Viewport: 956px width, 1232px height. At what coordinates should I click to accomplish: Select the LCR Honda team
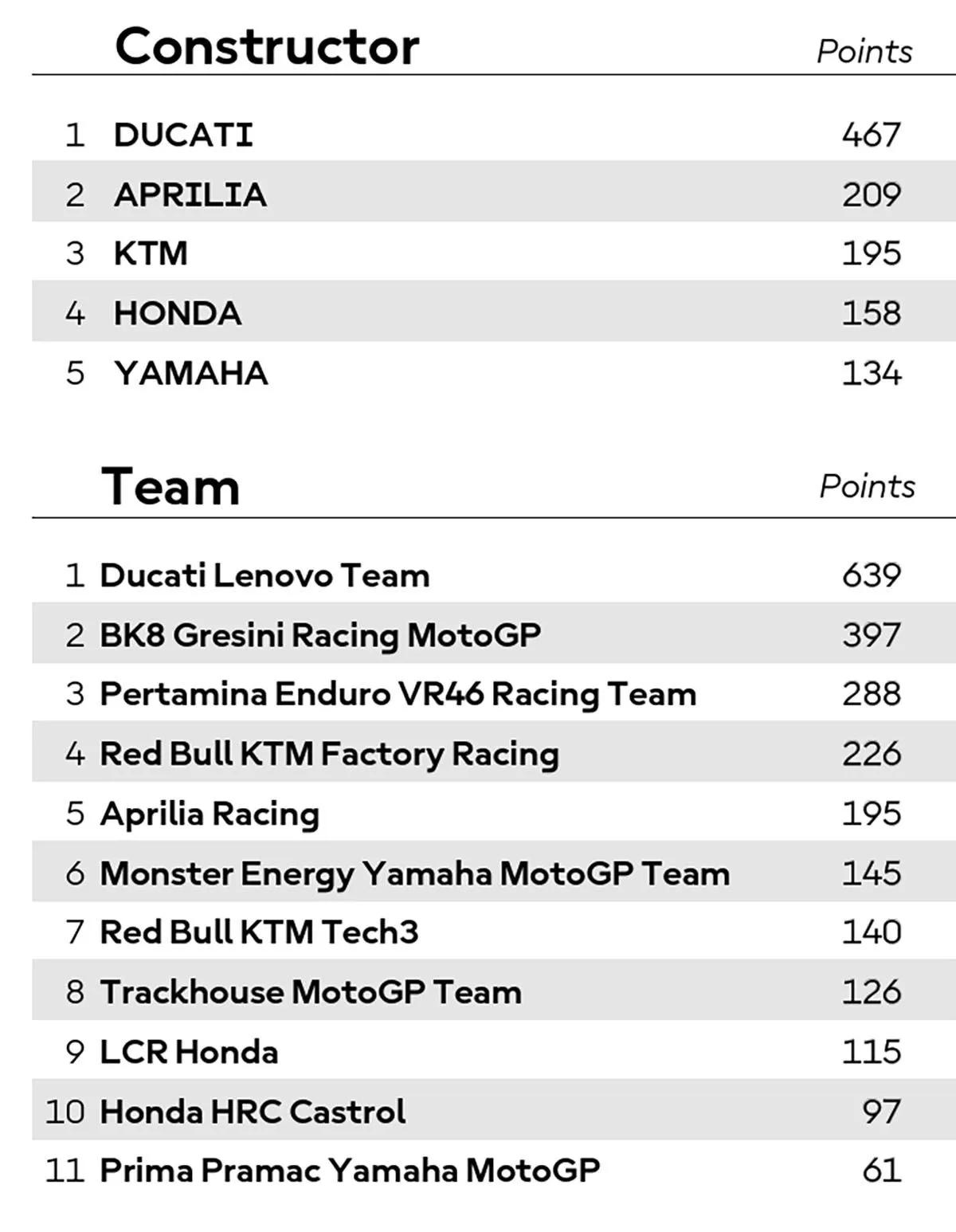point(189,1052)
